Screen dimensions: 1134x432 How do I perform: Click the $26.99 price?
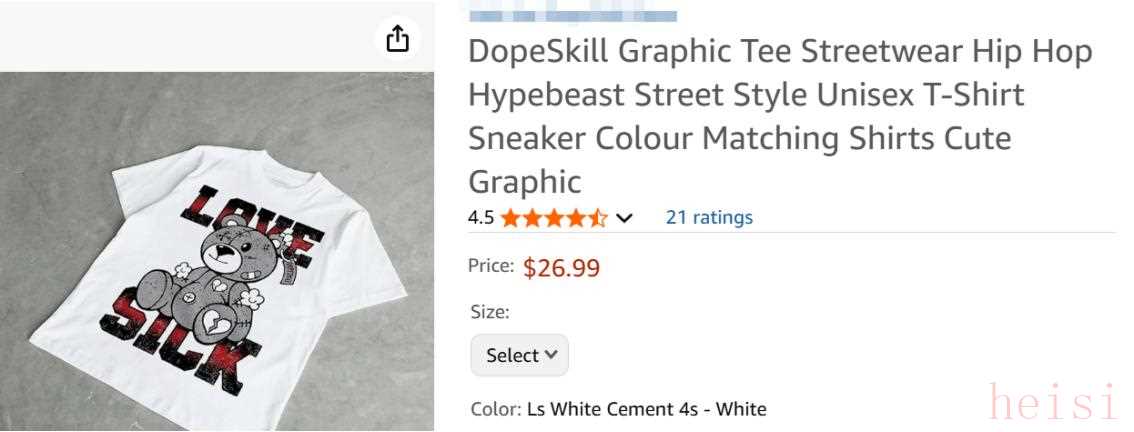tap(561, 268)
